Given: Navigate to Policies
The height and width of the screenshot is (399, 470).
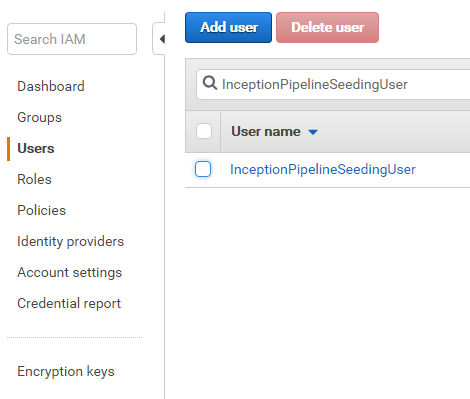Looking at the screenshot, I should coord(41,210).
